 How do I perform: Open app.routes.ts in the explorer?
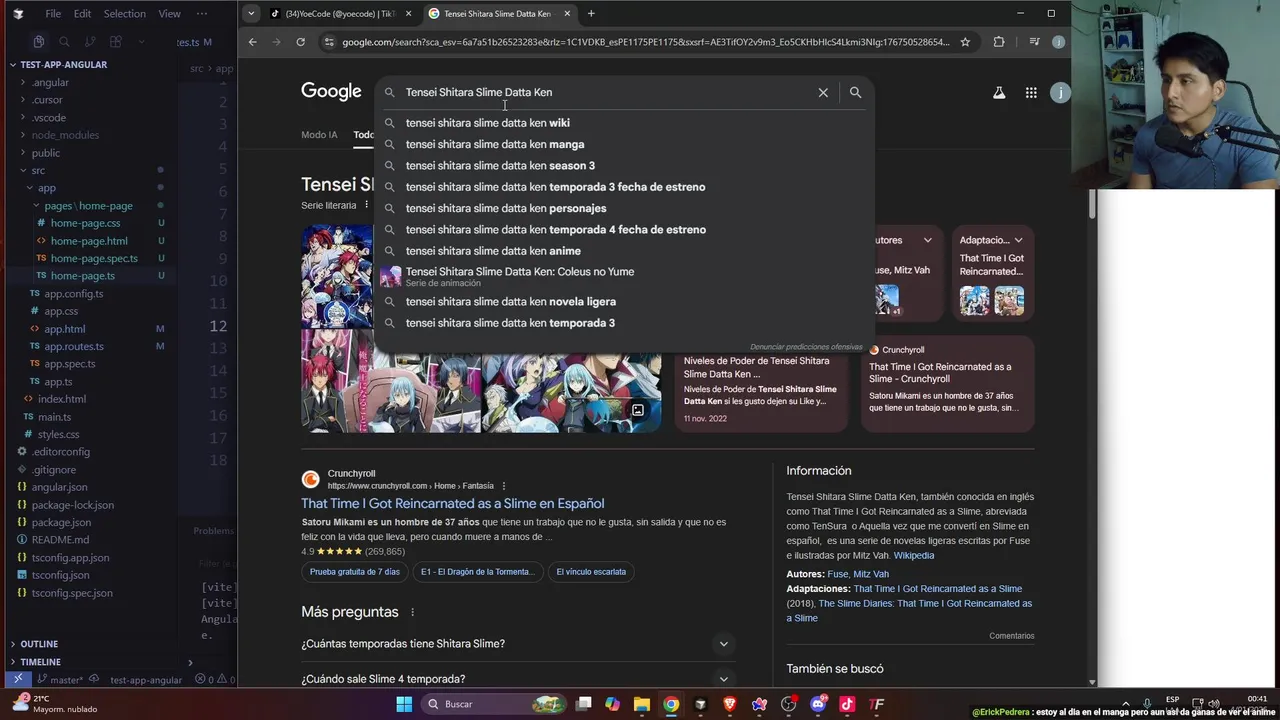tap(74, 346)
